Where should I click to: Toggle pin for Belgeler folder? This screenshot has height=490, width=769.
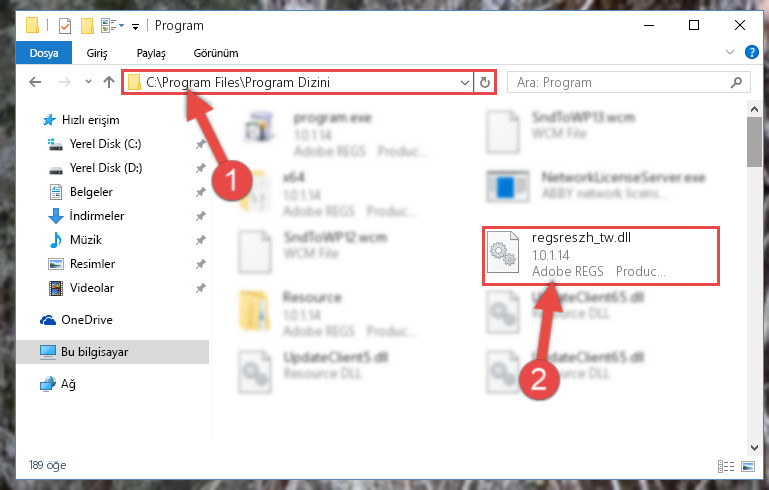pyautogui.click(x=201, y=192)
